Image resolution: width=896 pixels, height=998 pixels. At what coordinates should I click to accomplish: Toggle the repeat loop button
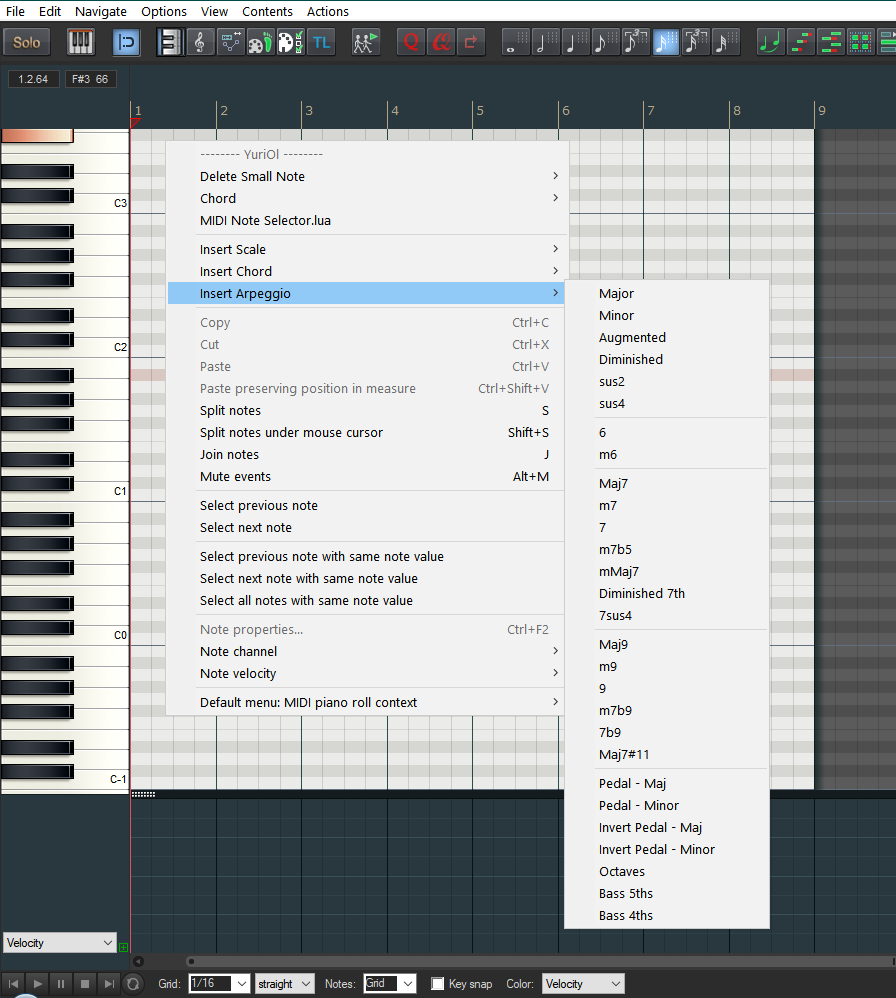click(132, 984)
